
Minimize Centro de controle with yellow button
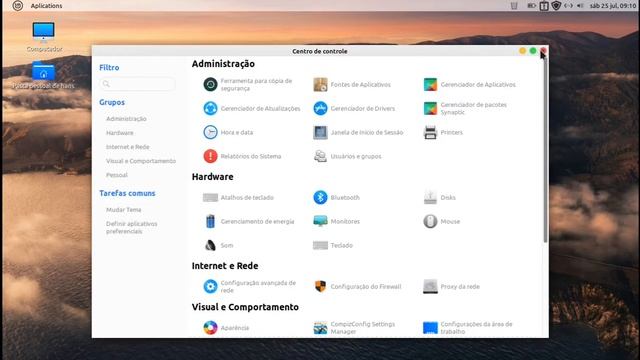click(x=522, y=51)
